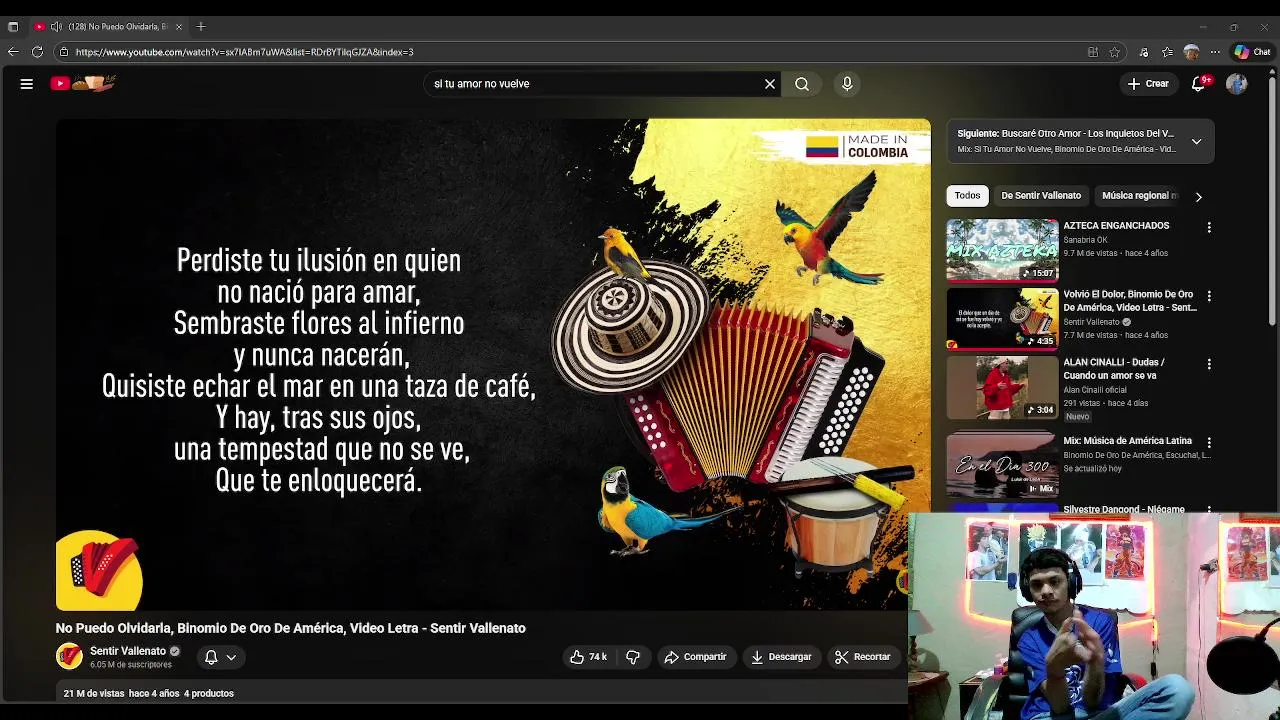This screenshot has width=1280, height=720.
Task: Open the AZTECA ENGANCHADOS thumbnail
Action: tap(1002, 250)
